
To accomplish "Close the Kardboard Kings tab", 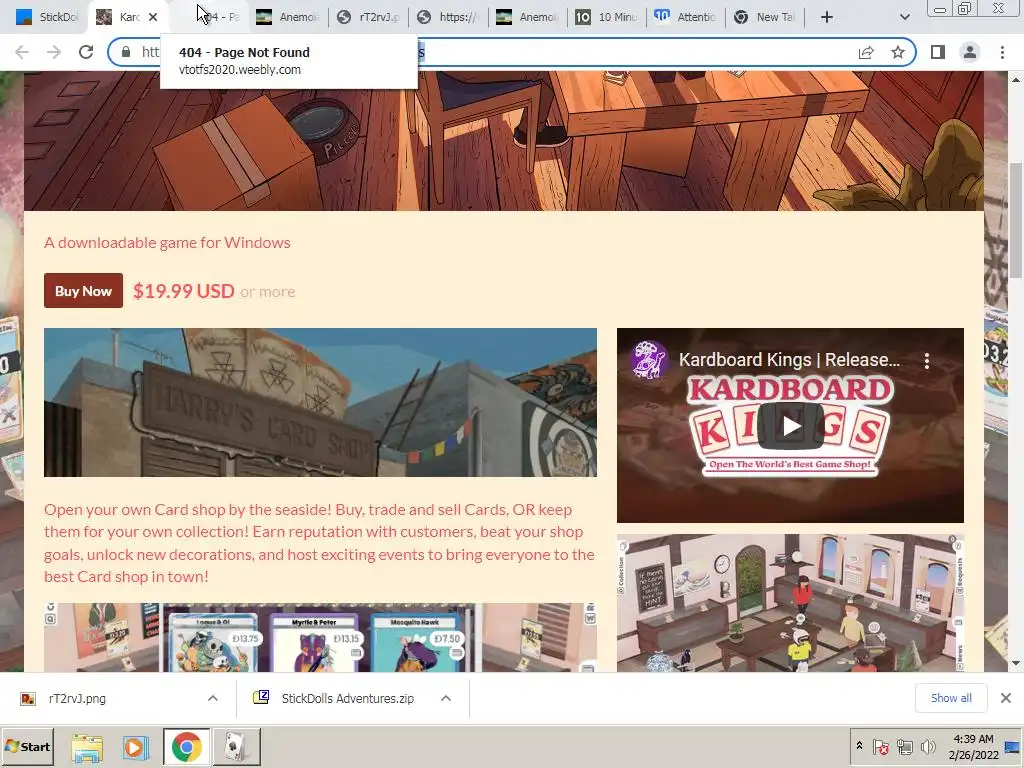I will [x=153, y=17].
